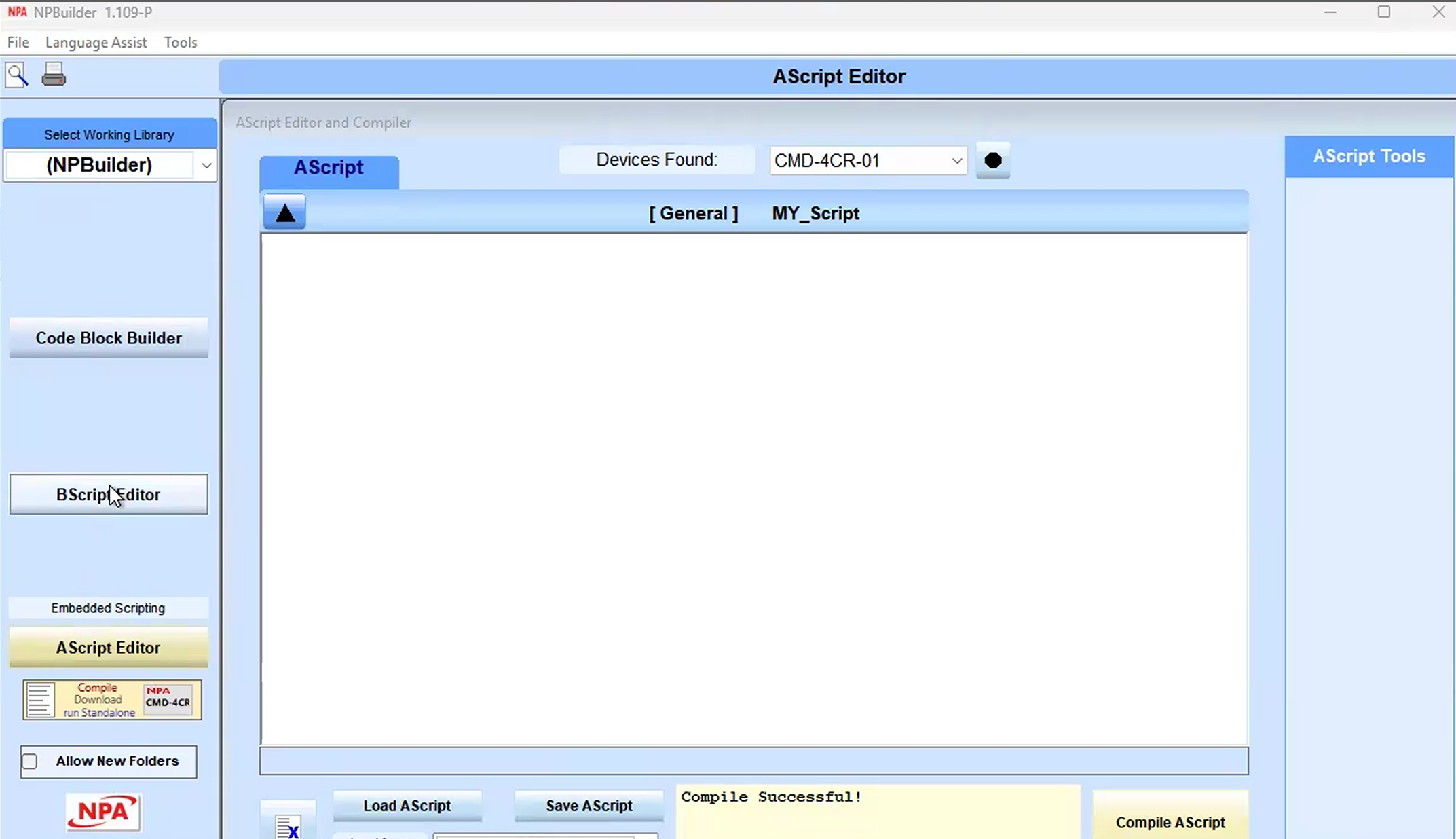Viewport: 1456px width, 839px height.
Task: Click the Select Working Library label
Action: click(x=109, y=134)
